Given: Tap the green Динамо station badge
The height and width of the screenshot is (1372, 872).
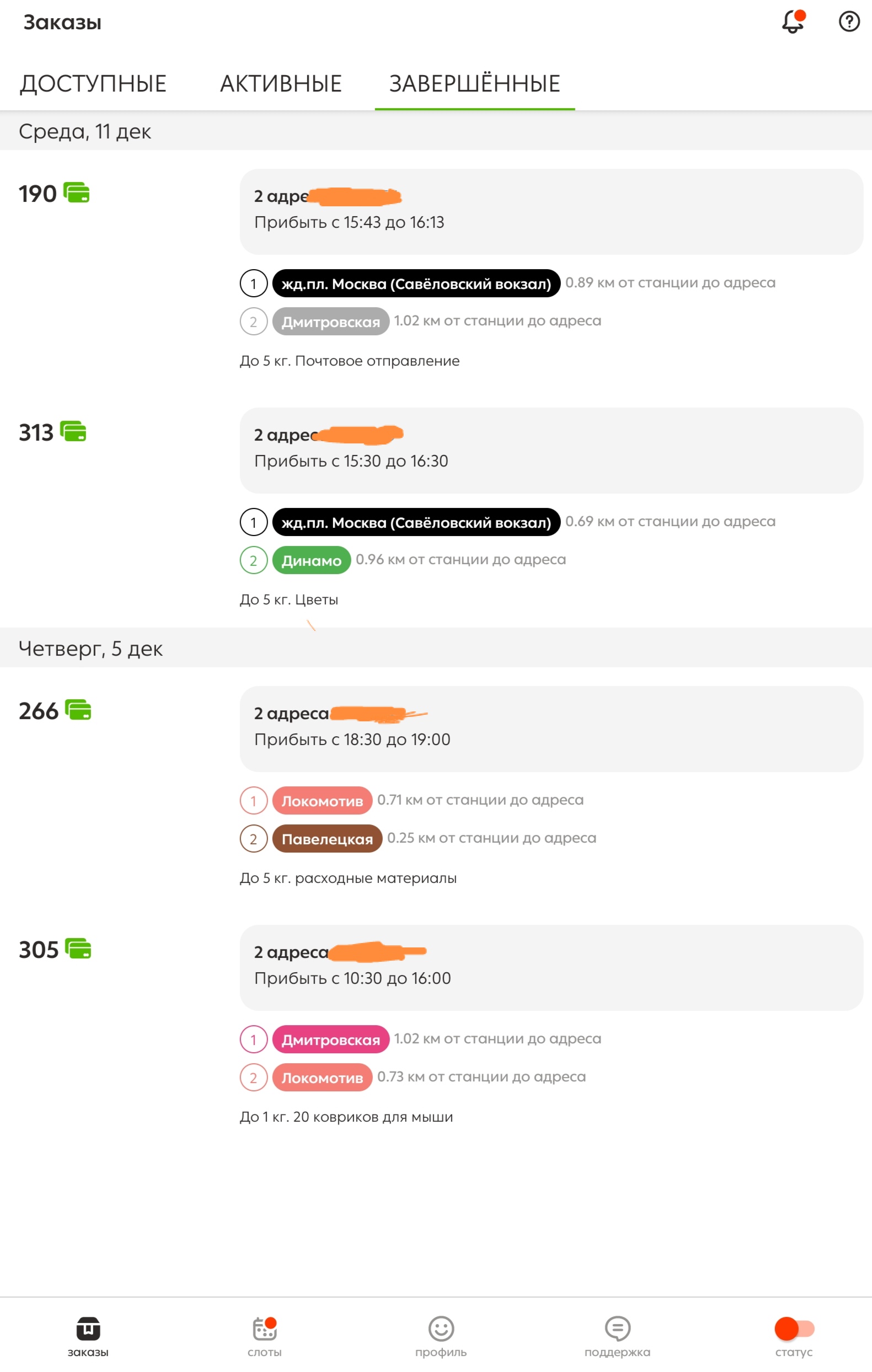Looking at the screenshot, I should click(311, 560).
